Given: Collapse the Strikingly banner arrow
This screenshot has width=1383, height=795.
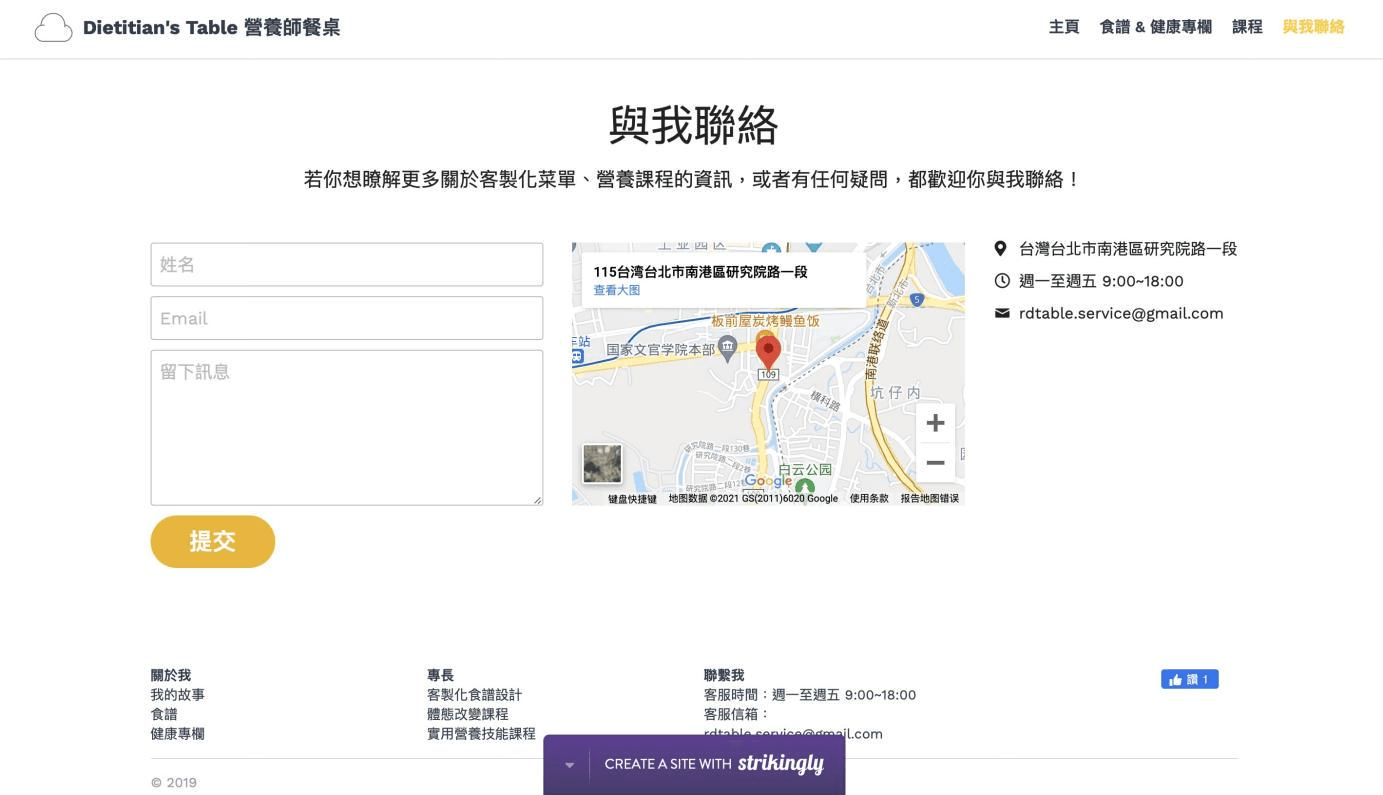Looking at the screenshot, I should pos(569,765).
